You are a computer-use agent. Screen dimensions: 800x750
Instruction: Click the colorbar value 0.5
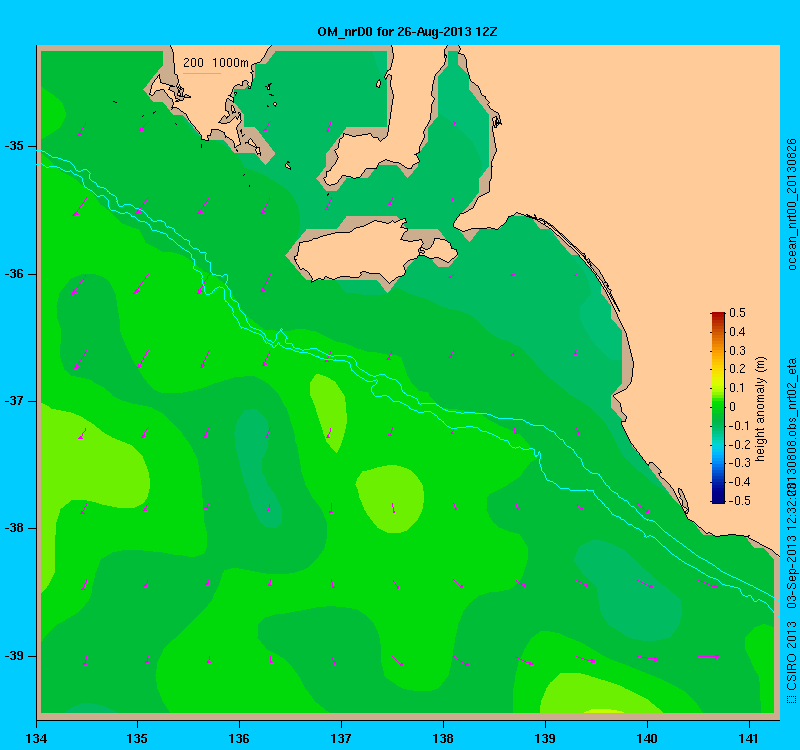[x=737, y=313]
